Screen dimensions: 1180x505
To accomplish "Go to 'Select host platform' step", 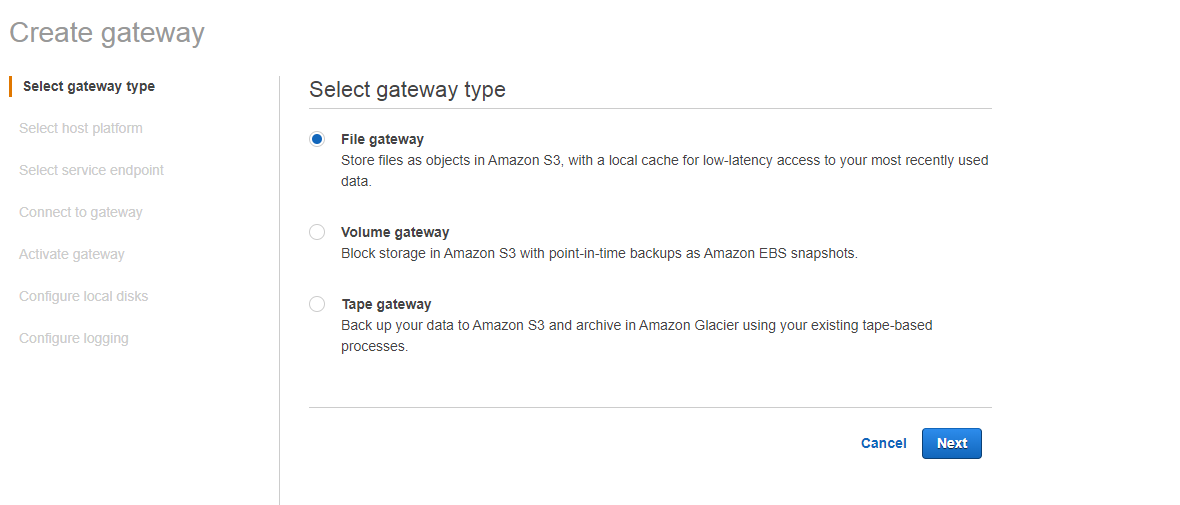I will pyautogui.click(x=81, y=128).
